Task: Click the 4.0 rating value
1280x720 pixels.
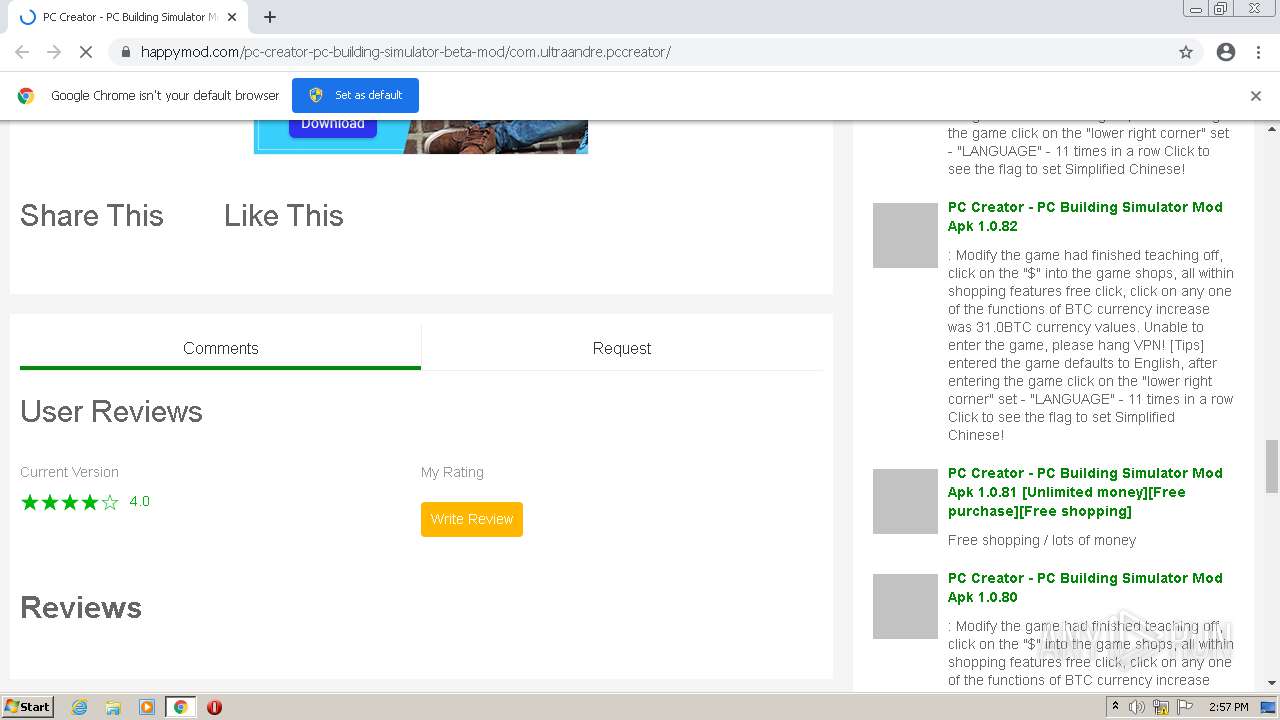Action: [x=140, y=502]
